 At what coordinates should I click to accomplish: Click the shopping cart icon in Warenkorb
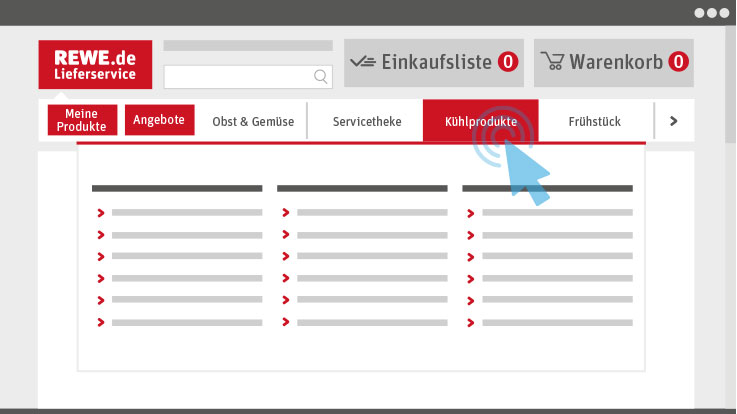coord(552,61)
